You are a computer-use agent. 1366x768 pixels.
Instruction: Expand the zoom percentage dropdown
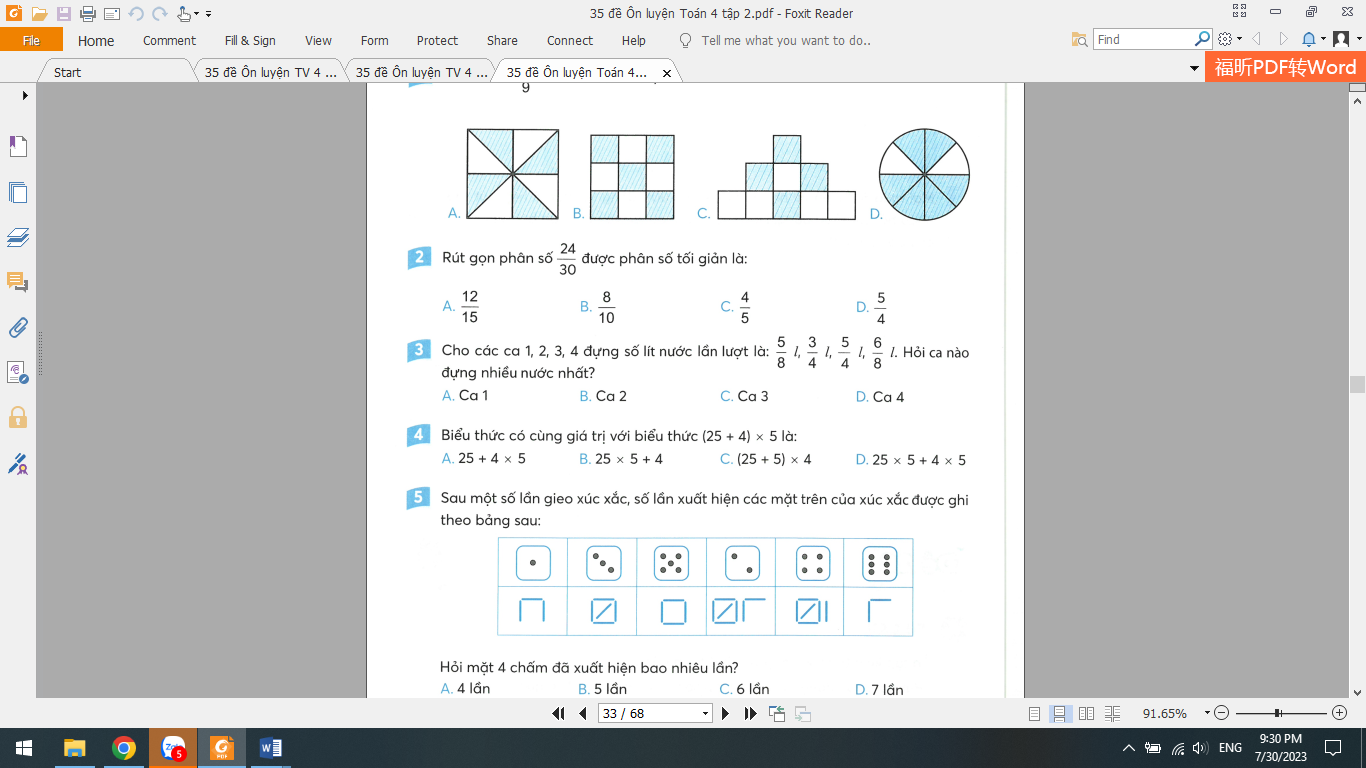tap(1207, 713)
